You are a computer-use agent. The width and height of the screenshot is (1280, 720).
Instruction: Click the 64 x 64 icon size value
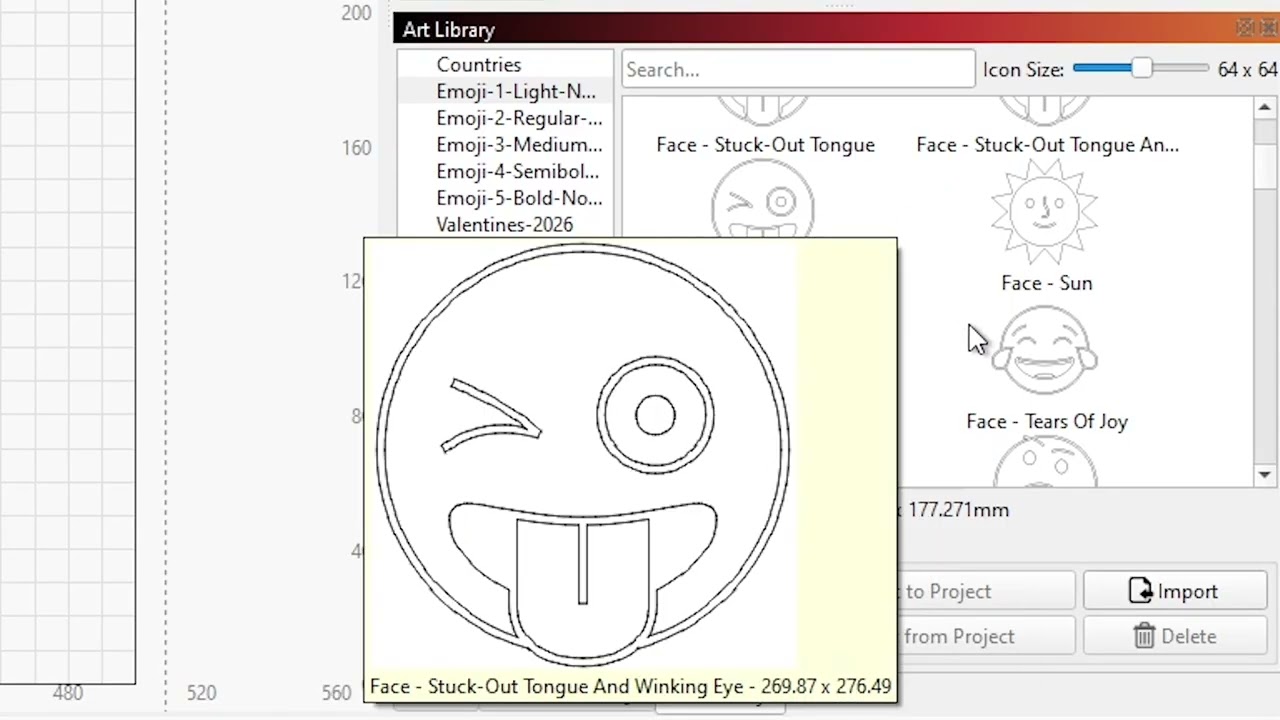click(1247, 69)
